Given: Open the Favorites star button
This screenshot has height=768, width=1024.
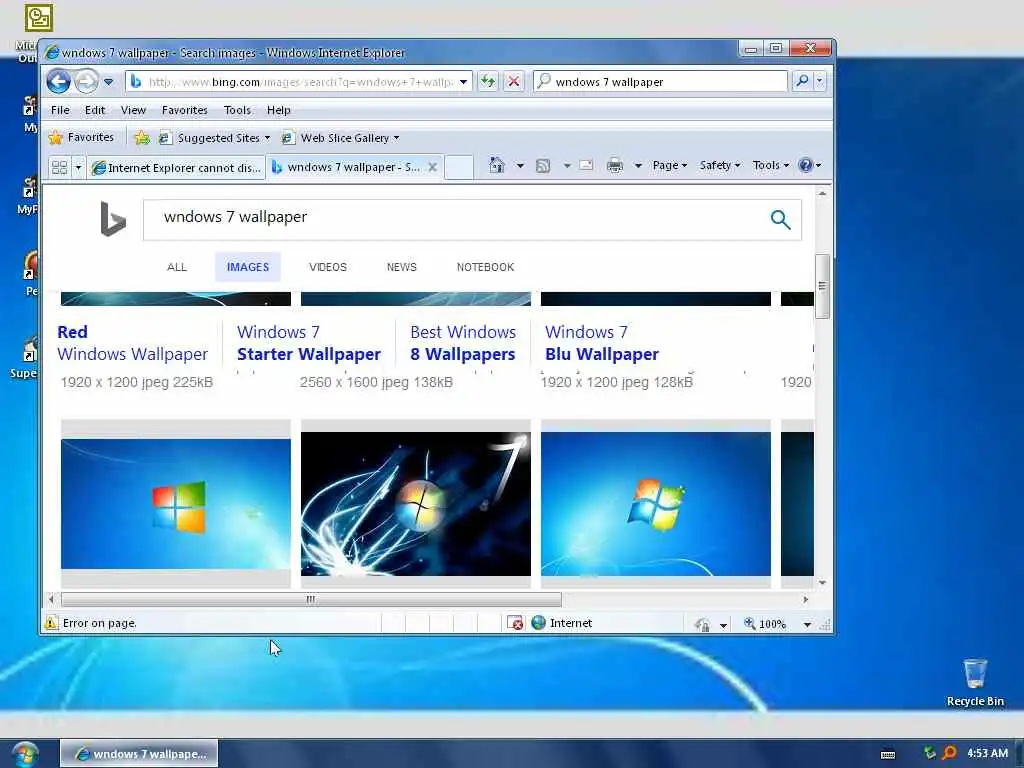Looking at the screenshot, I should [x=82, y=137].
